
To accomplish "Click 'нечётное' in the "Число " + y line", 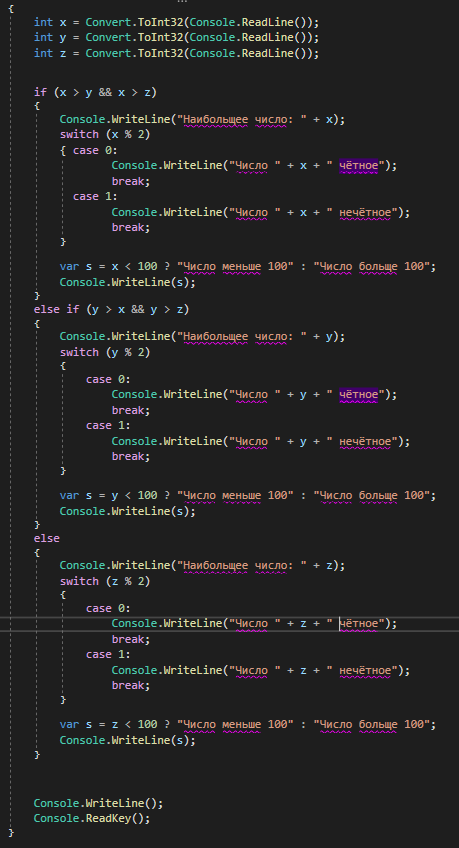I will point(365,441).
